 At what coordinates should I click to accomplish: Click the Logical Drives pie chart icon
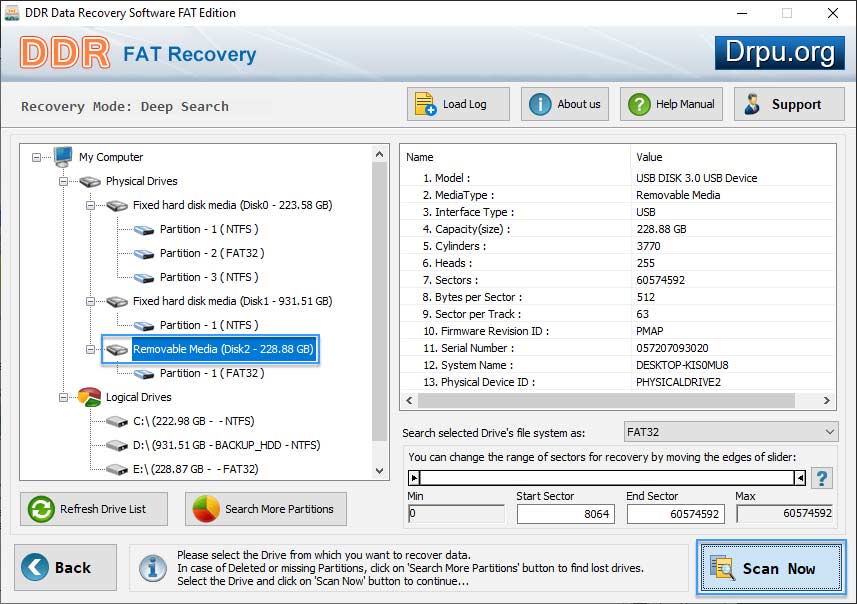[90, 397]
